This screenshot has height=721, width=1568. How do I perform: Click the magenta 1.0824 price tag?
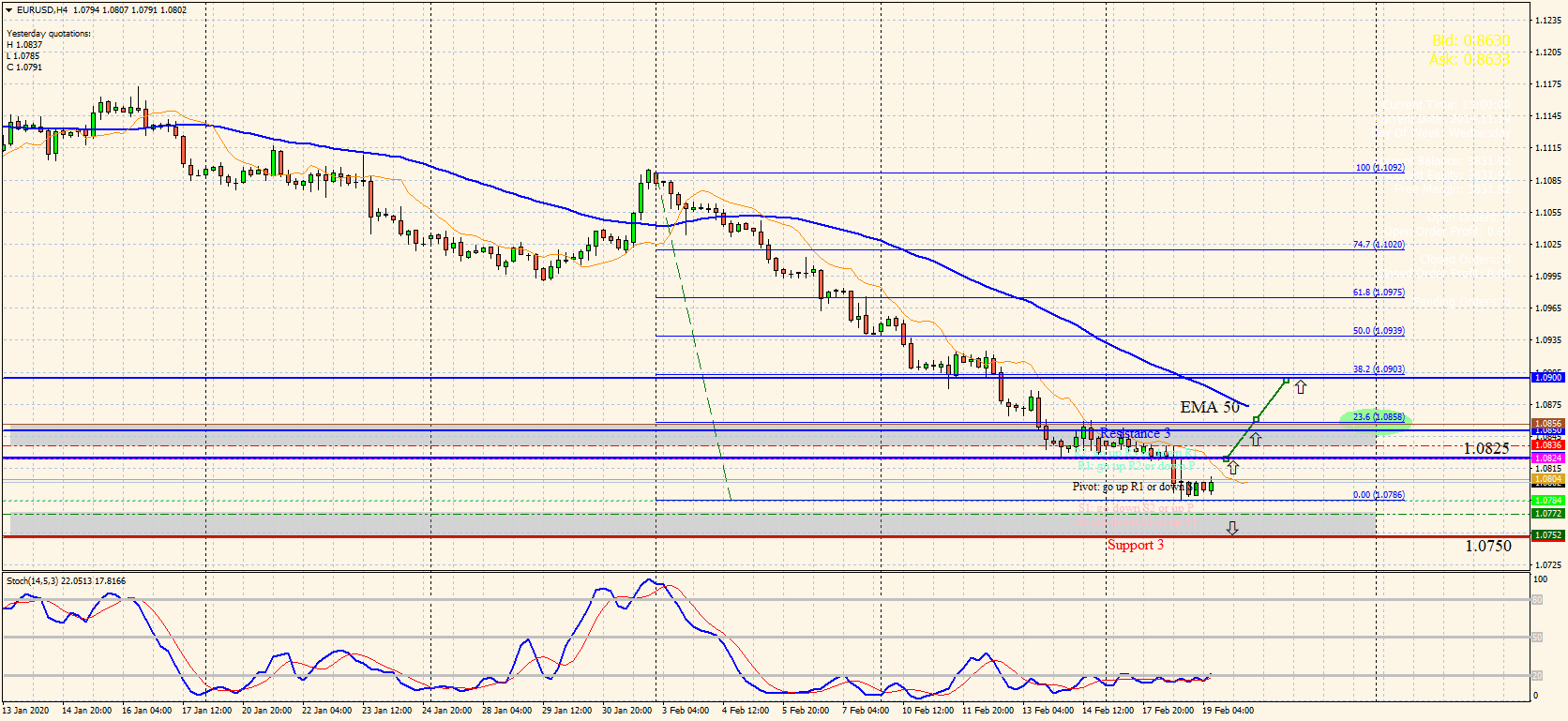click(1546, 458)
